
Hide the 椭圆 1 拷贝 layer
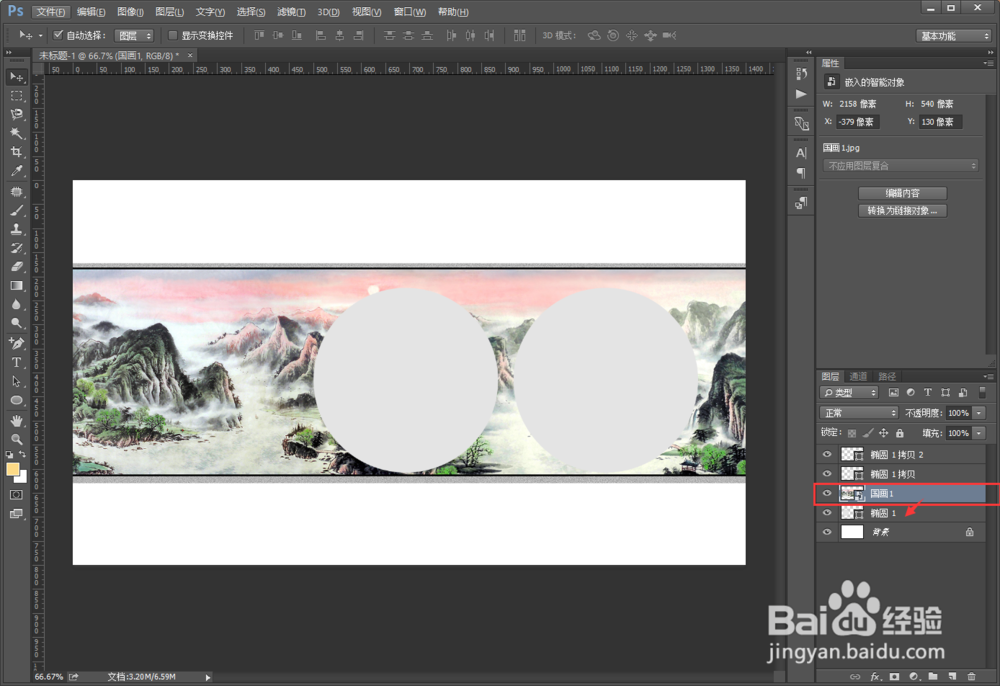coord(827,474)
